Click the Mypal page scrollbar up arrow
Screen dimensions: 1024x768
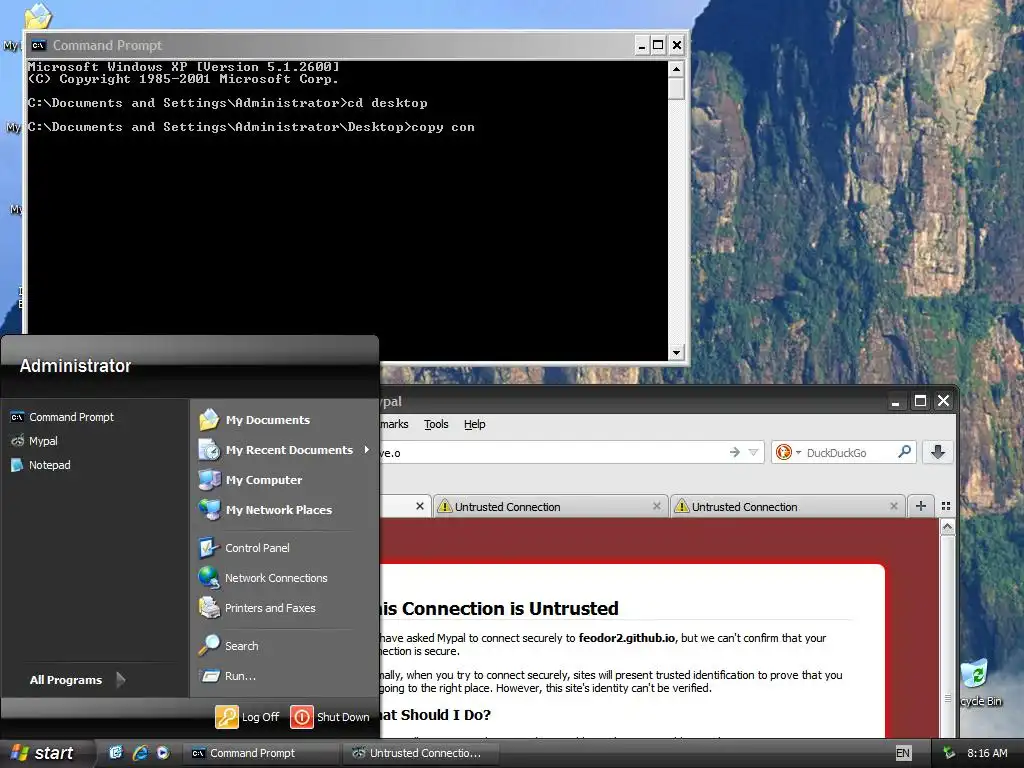[x=948, y=526]
